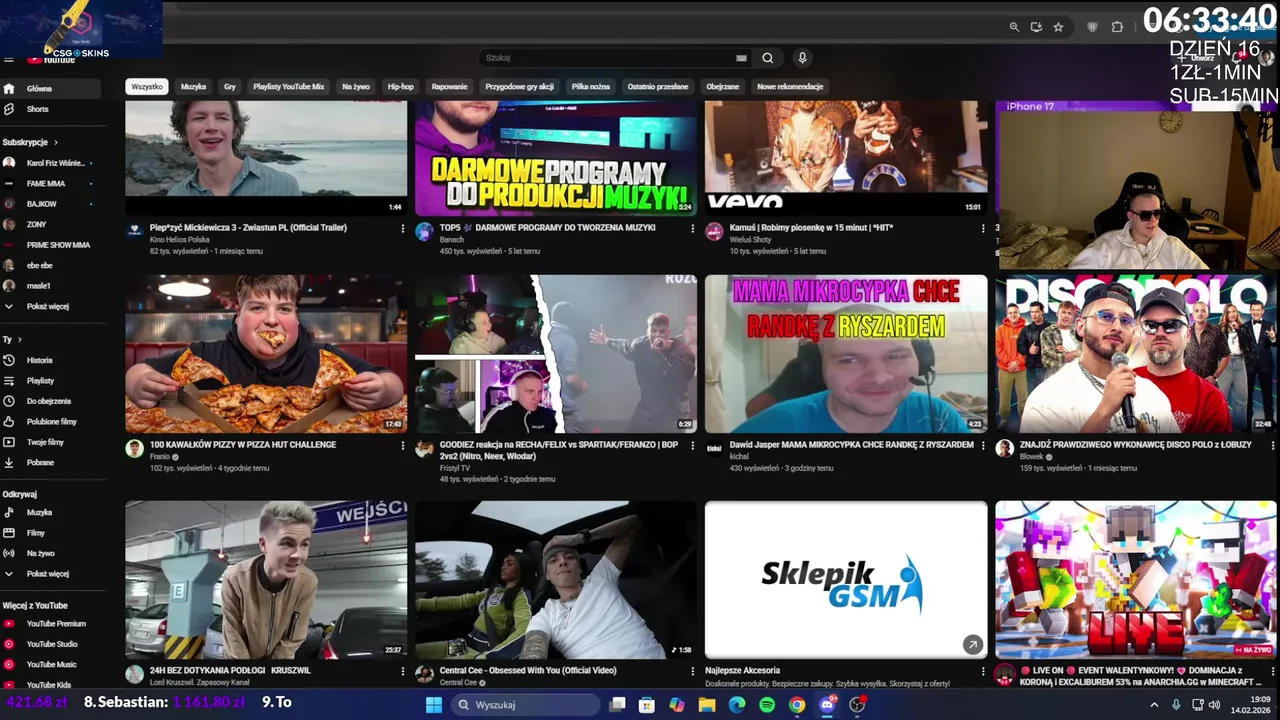Open Spotify from the taskbar
Viewport: 1280px width, 720px height.
pyautogui.click(x=767, y=705)
